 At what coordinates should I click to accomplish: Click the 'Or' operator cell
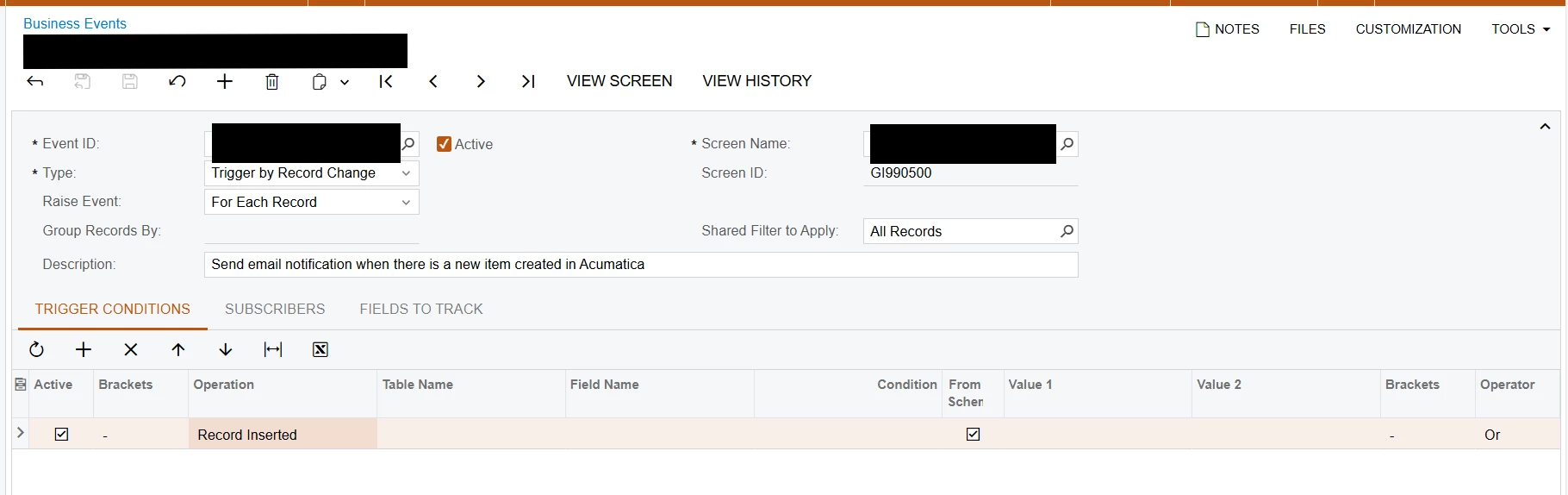pos(1517,435)
